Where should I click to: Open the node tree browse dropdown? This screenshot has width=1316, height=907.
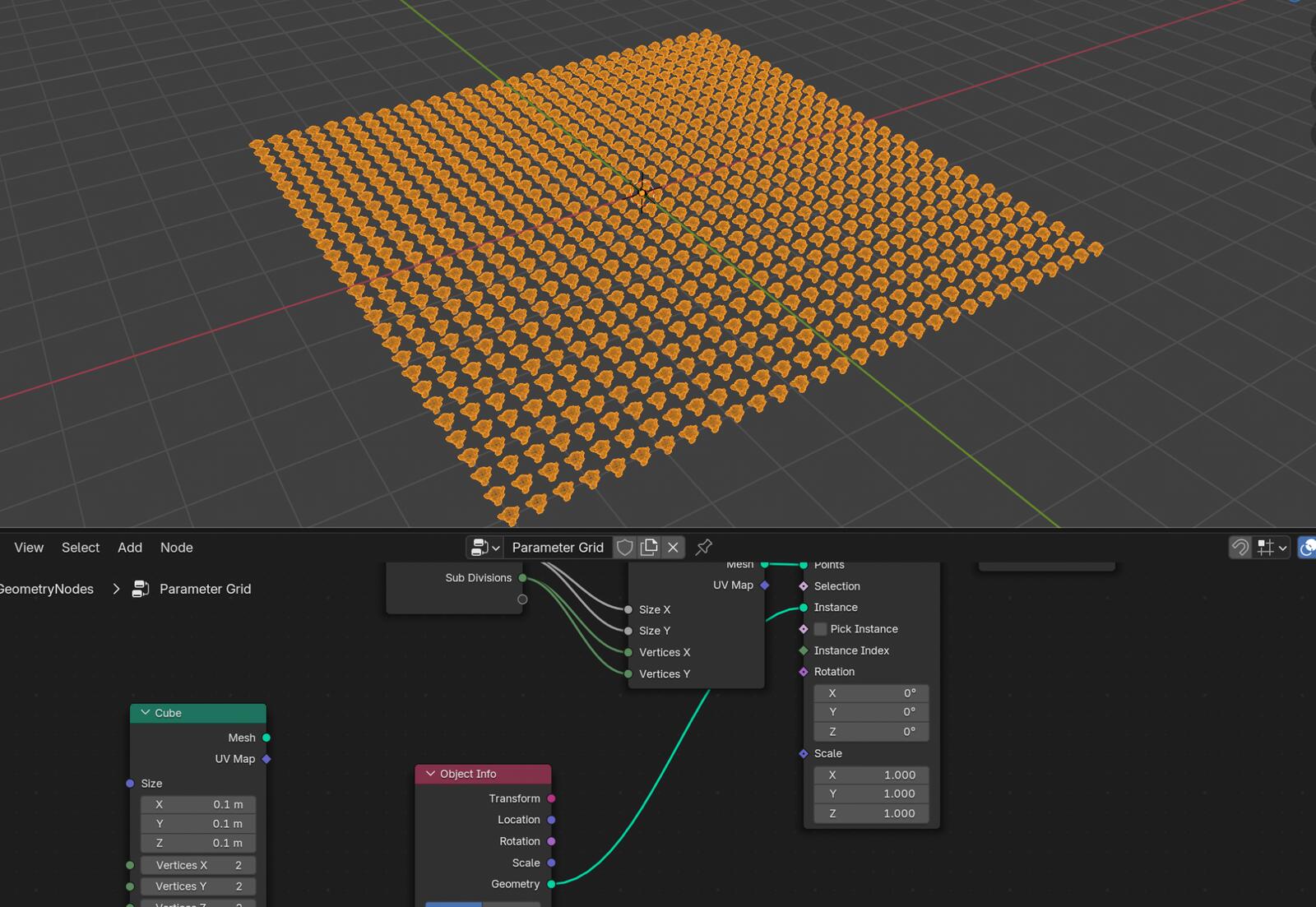(484, 548)
